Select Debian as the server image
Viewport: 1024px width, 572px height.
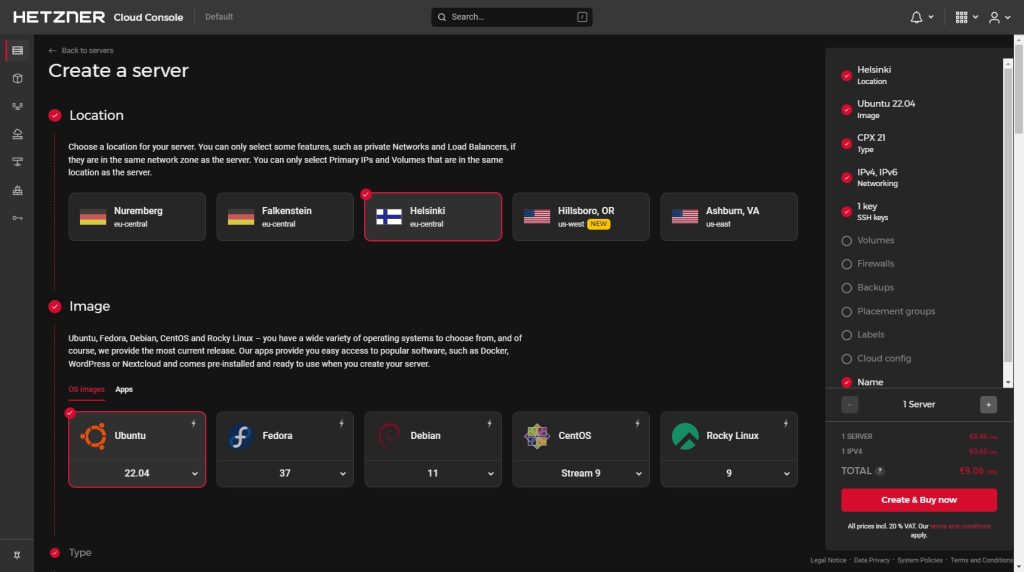(433, 436)
